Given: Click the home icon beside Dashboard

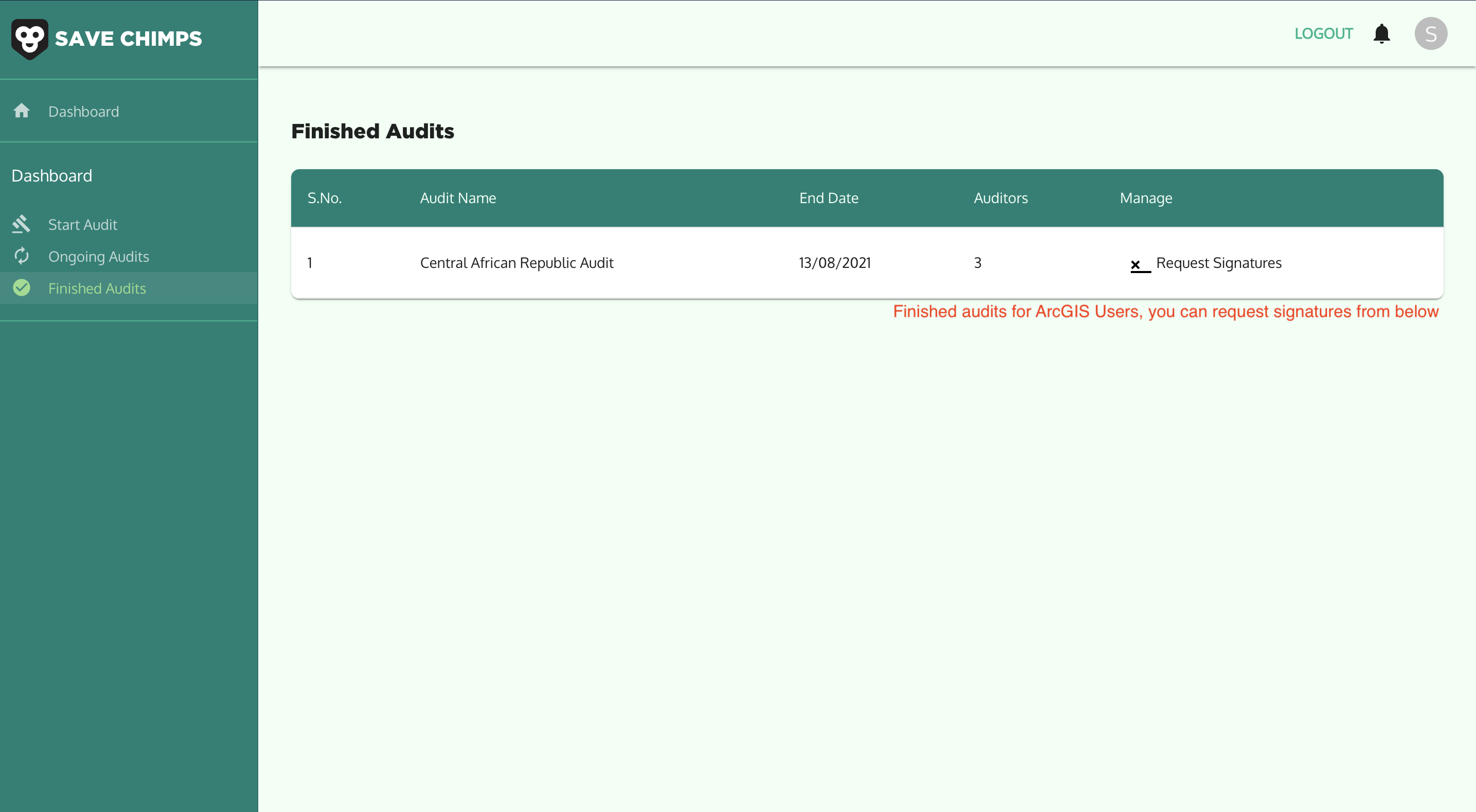Looking at the screenshot, I should [x=22, y=111].
